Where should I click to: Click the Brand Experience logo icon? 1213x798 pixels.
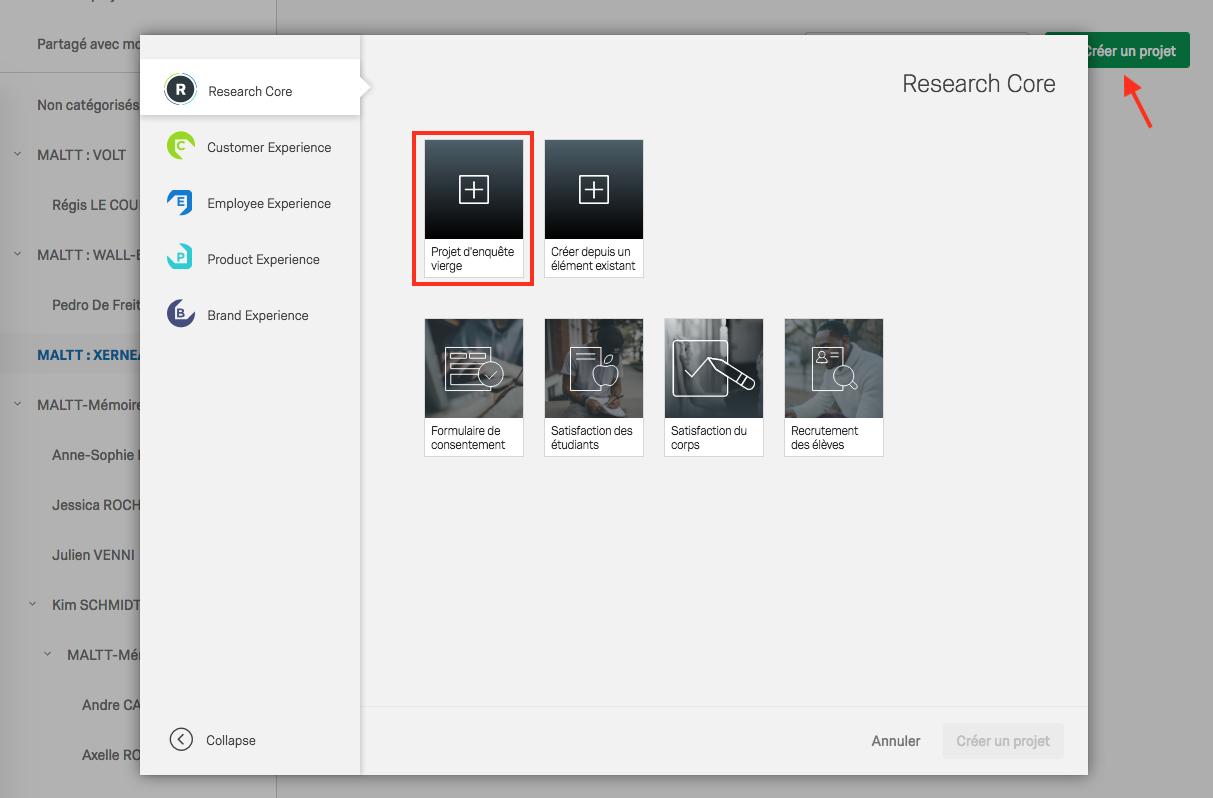[180, 314]
